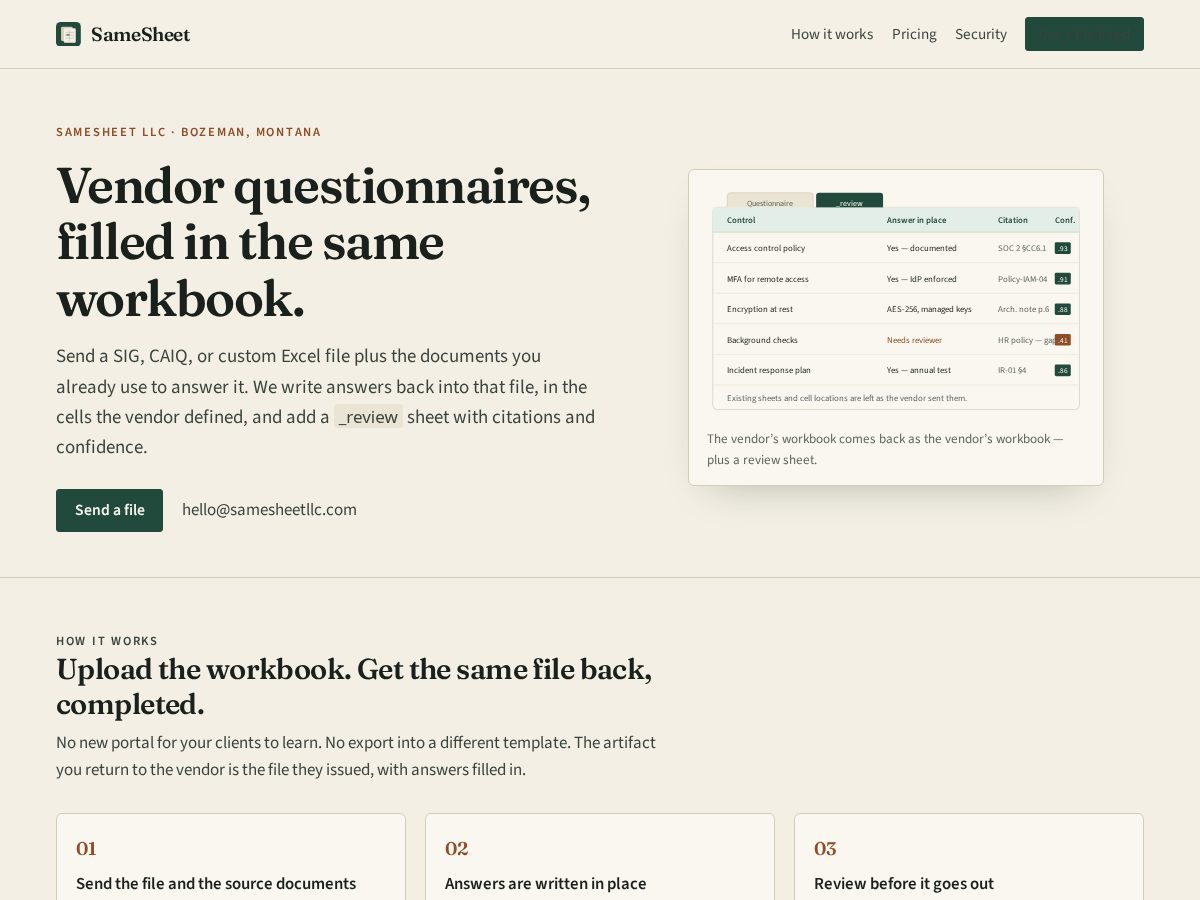1200x900 pixels.
Task: Click the Yes — annual test answer
Action: [919, 370]
